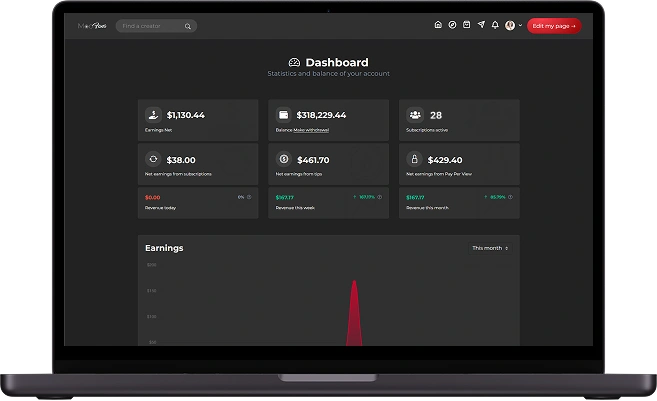Screen dimensions: 657x401
Task: Open the notifications bell
Action: (495, 25)
